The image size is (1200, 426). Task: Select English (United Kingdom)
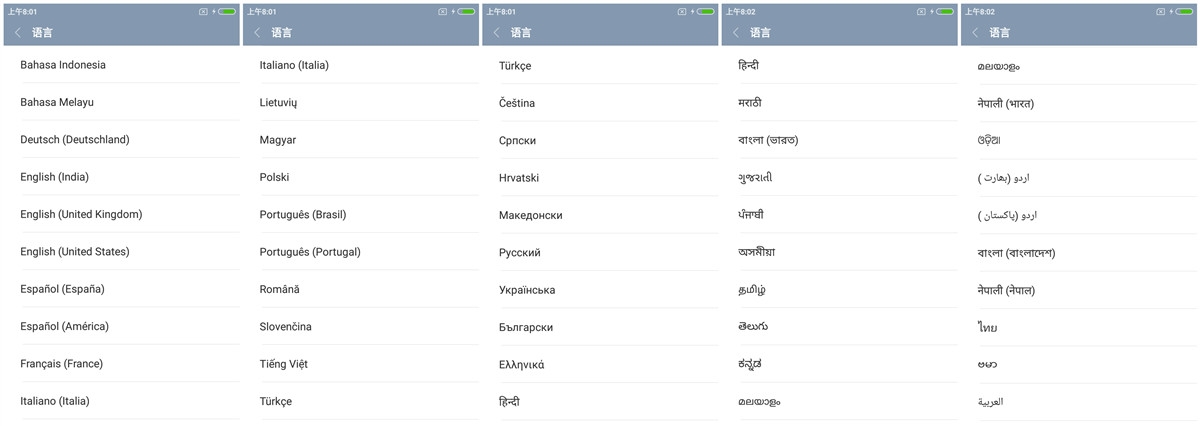pos(81,214)
